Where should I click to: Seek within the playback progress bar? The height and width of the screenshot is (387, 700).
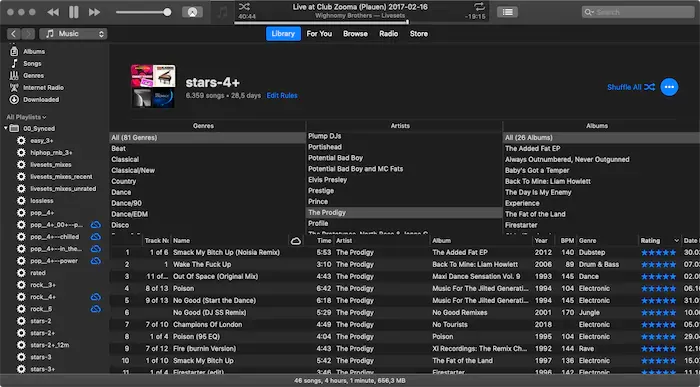pyautogui.click(x=361, y=22)
